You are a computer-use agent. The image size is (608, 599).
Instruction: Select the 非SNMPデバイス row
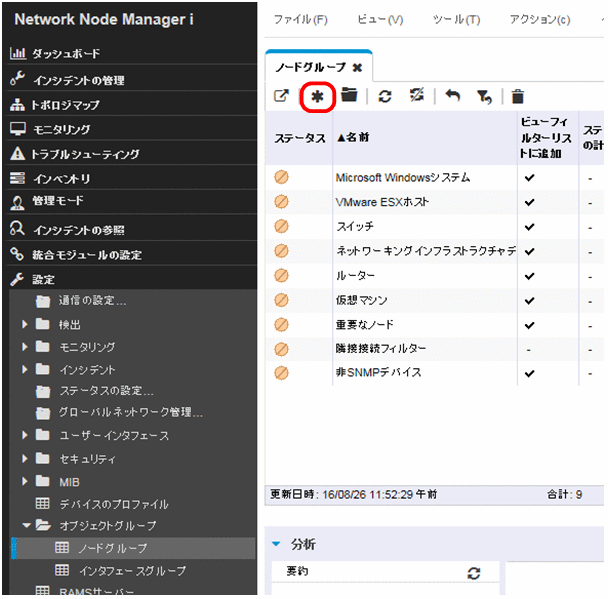coord(434,373)
